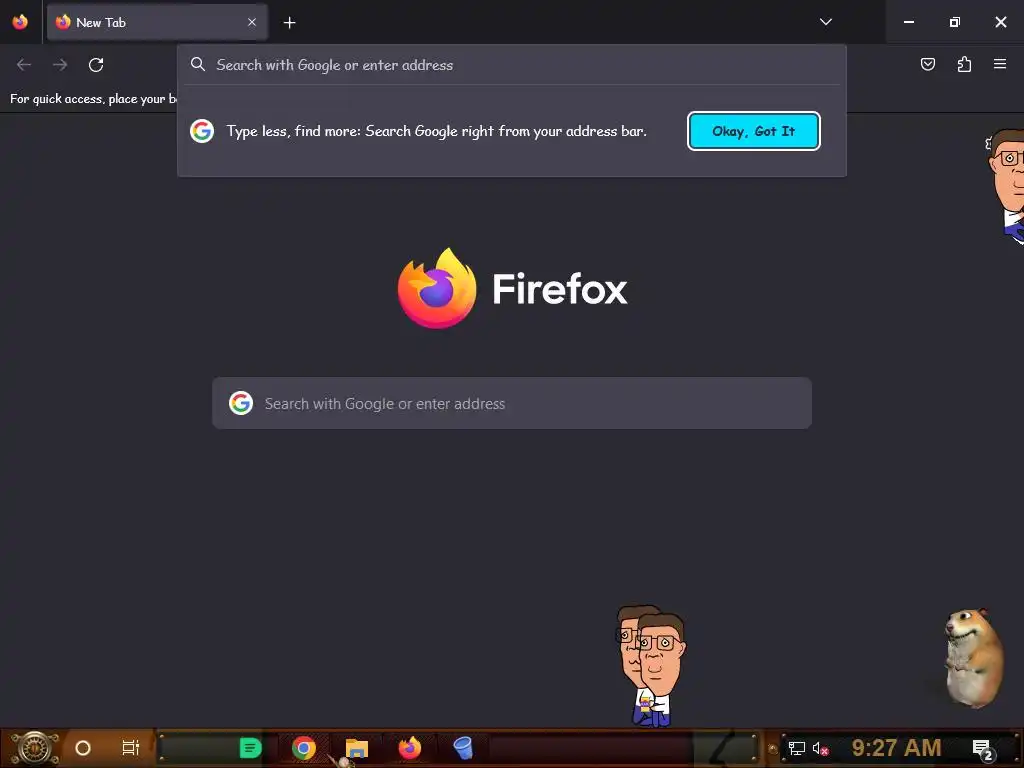Open a new tab with plus button

click(289, 23)
